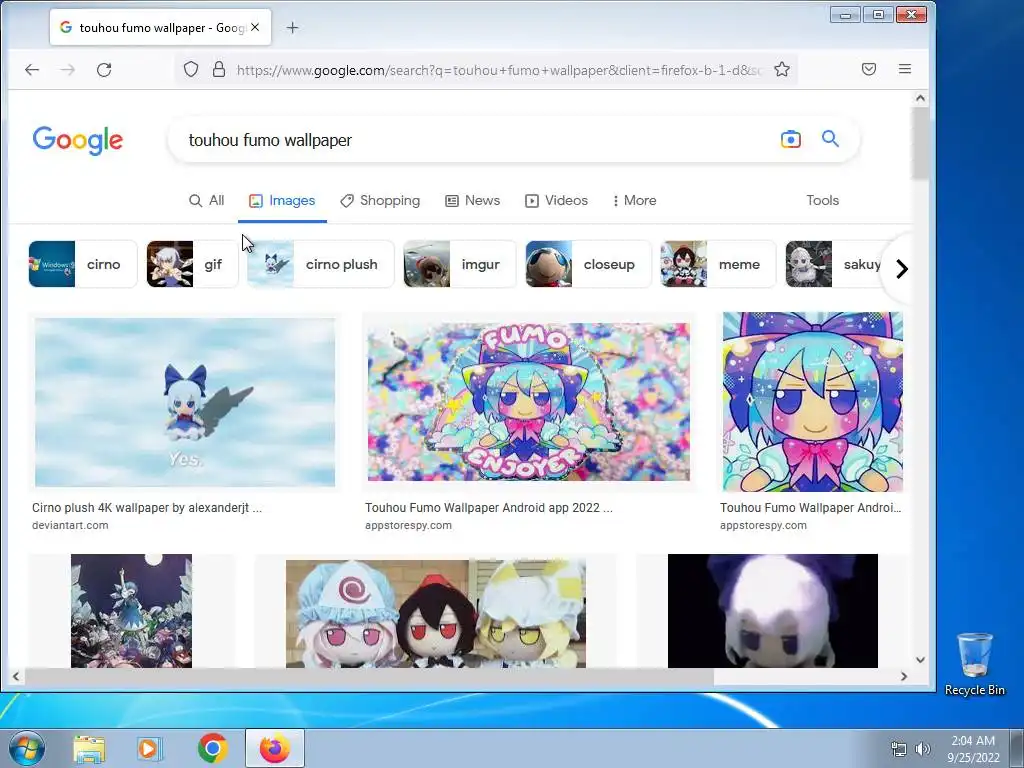Screen dimensions: 1024x768
Task: Save to Pocket icon in toolbar
Action: pyautogui.click(x=869, y=69)
